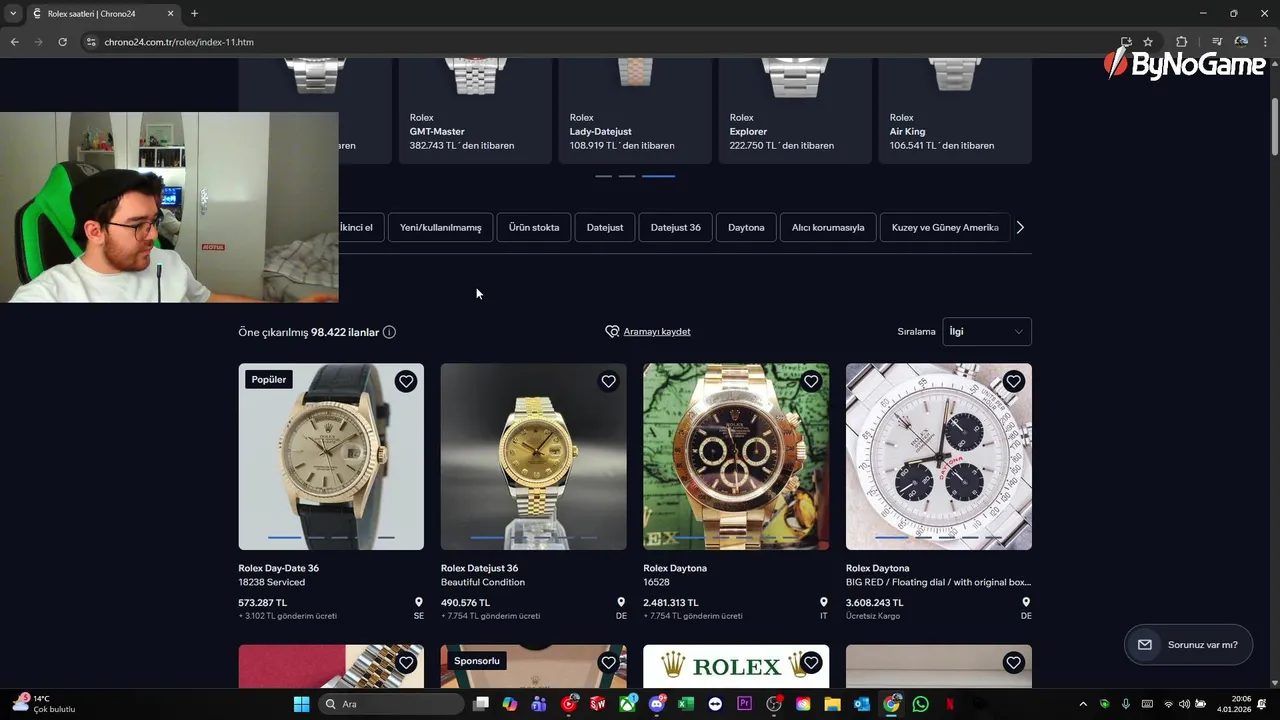The image size is (1280, 720).
Task: Advance the filter chips with right chevron
Action: [1020, 227]
